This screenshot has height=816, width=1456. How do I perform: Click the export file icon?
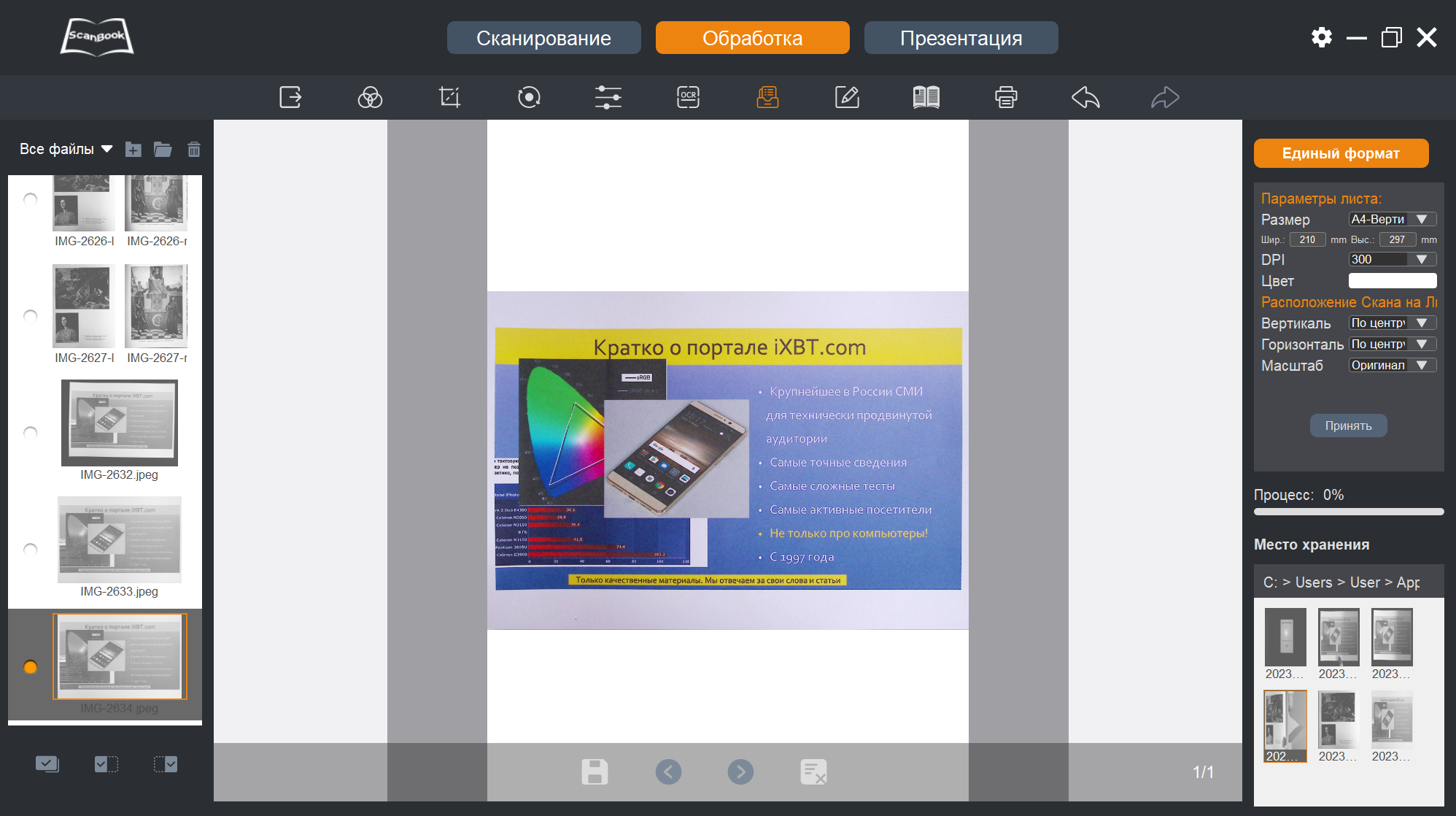click(290, 97)
